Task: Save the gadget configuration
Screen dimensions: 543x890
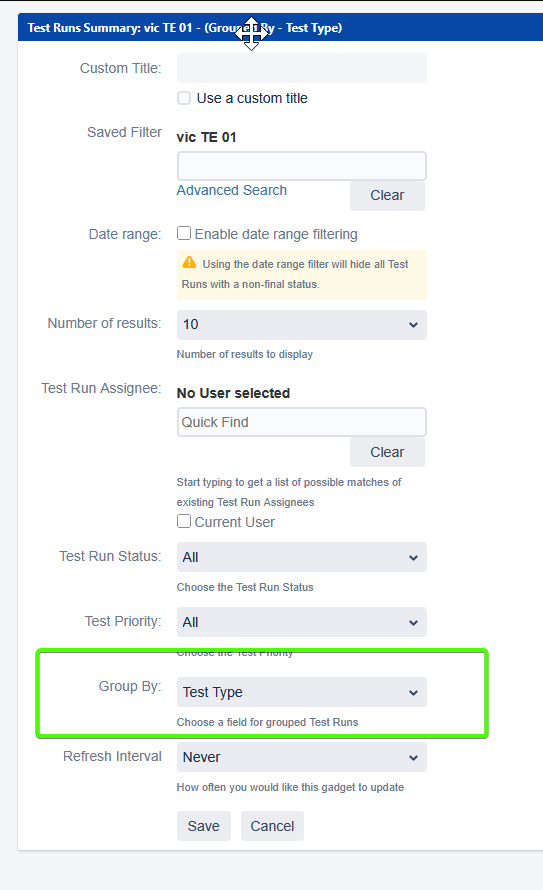Action: click(204, 826)
